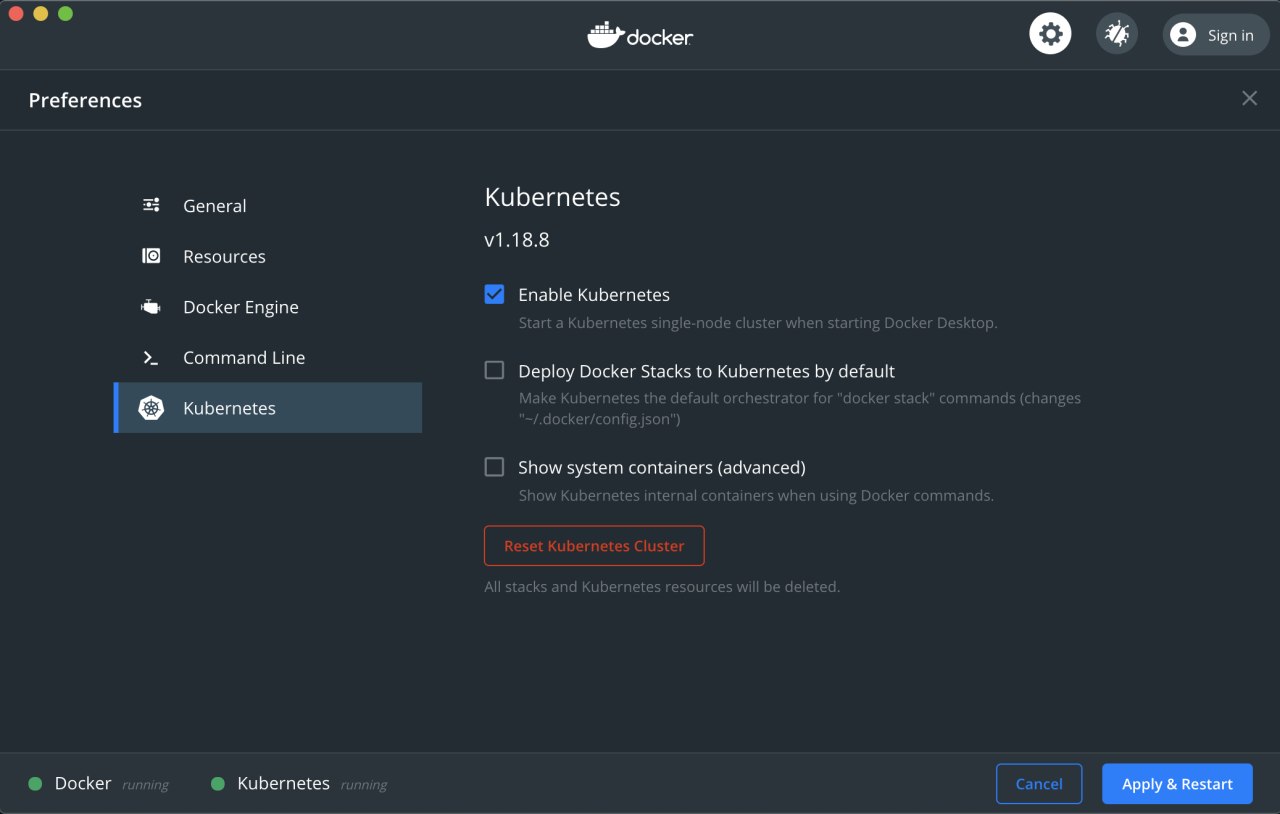The image size is (1280, 814).
Task: Open the troubleshoot bug icon
Action: (1116, 34)
